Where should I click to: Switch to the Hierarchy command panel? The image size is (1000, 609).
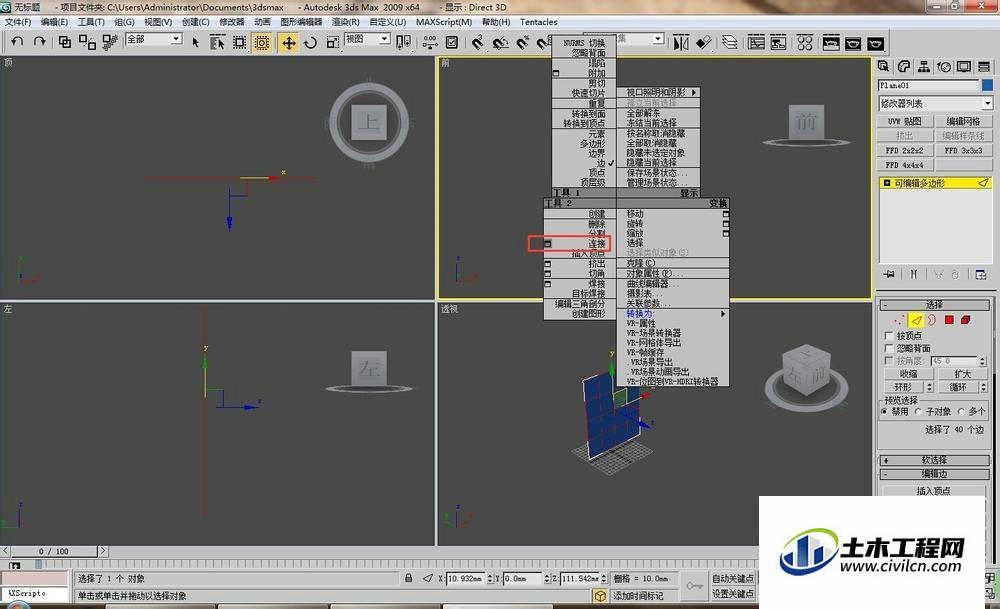(x=923, y=67)
